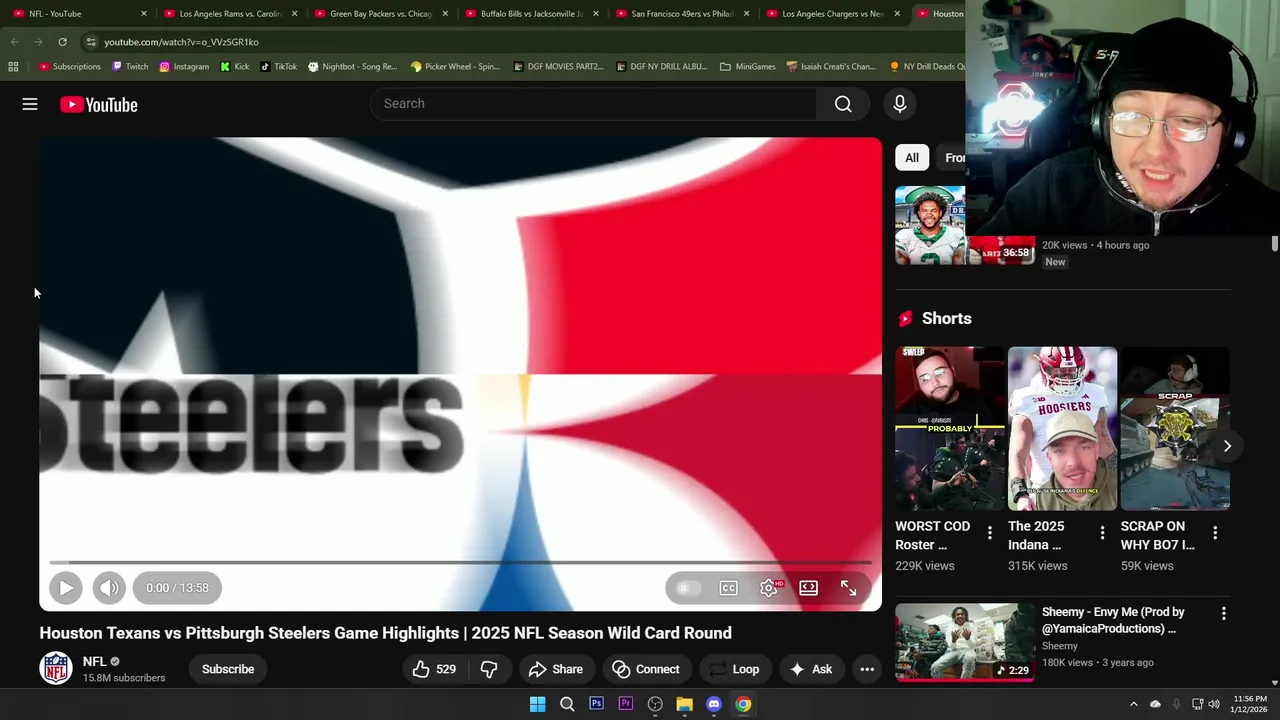Open The 2025 Indiana short thumbnail
This screenshot has height=720, width=1280.
click(1062, 428)
